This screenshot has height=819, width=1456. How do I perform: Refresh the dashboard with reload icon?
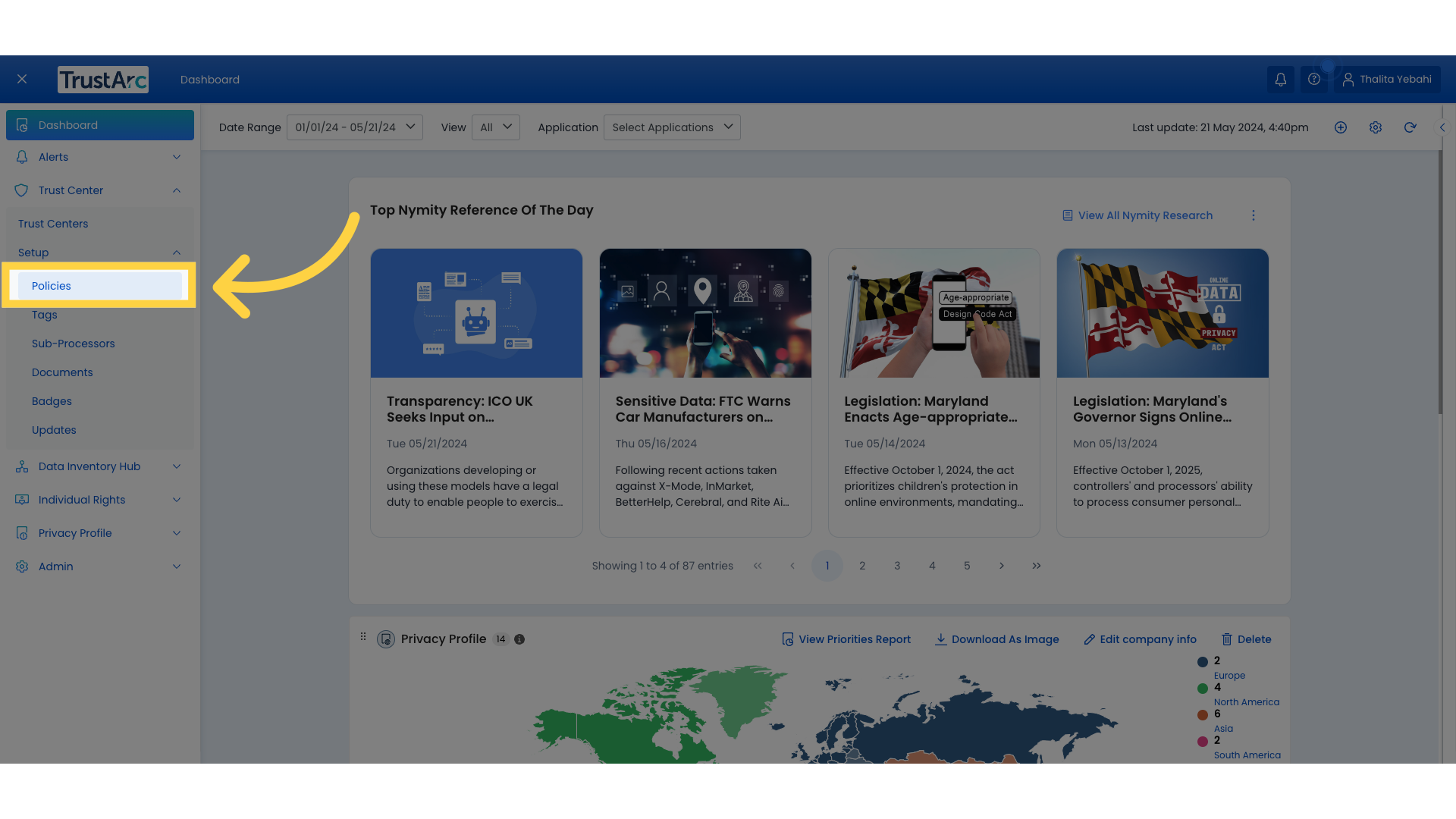point(1410,127)
